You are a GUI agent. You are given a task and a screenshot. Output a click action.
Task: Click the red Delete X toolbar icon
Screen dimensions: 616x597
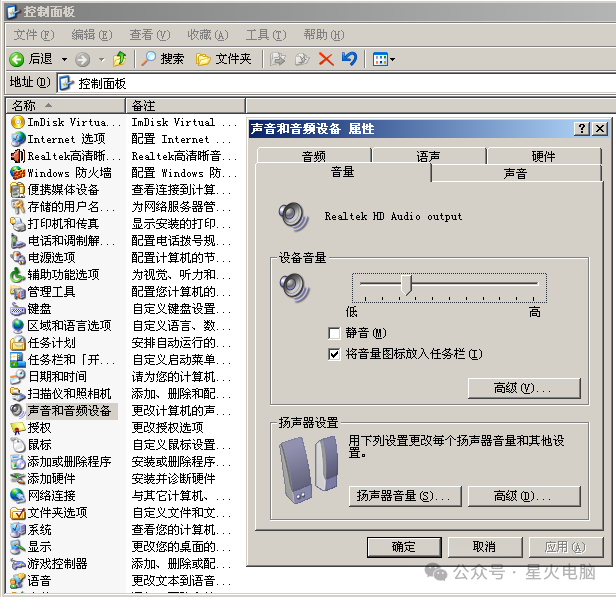click(x=325, y=59)
